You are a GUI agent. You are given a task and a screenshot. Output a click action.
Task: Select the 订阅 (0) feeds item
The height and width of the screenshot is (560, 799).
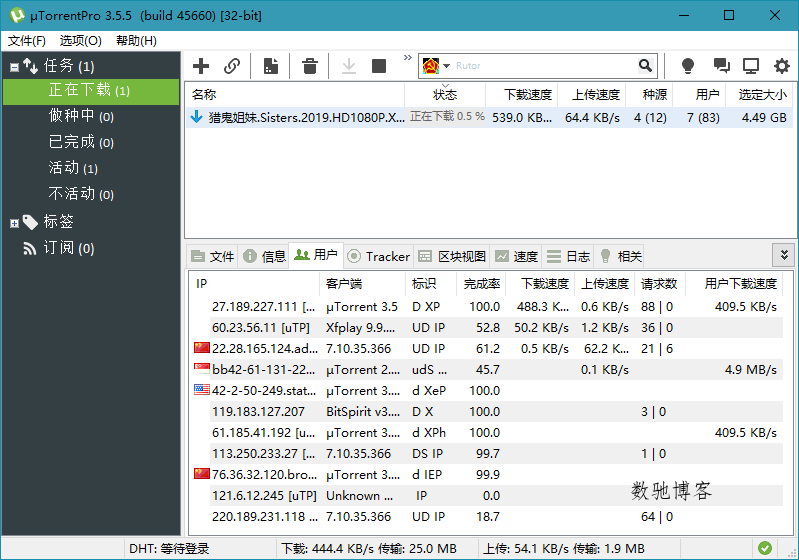tap(69, 248)
